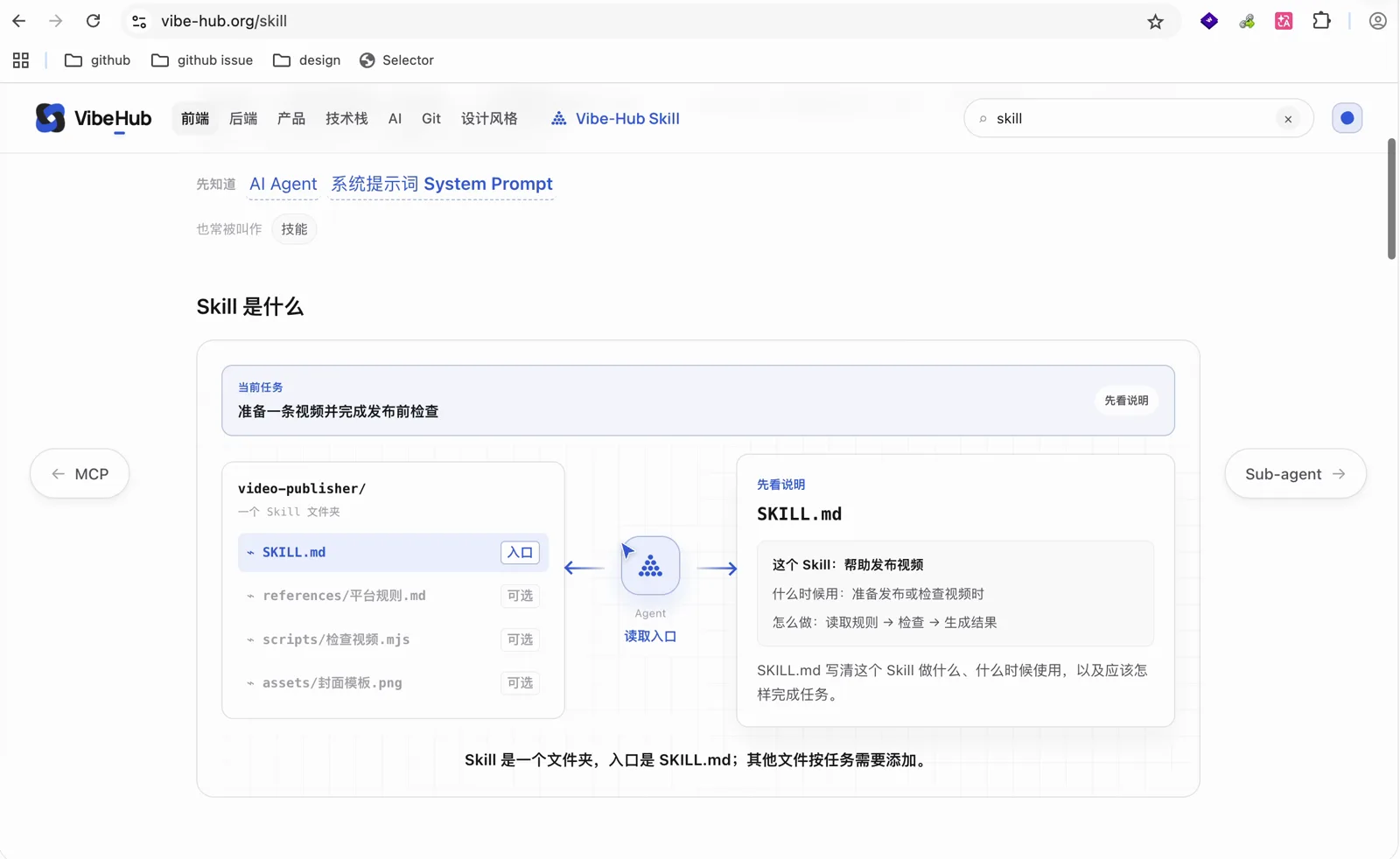Click the 入口 badge on SKILL.md

pos(520,553)
